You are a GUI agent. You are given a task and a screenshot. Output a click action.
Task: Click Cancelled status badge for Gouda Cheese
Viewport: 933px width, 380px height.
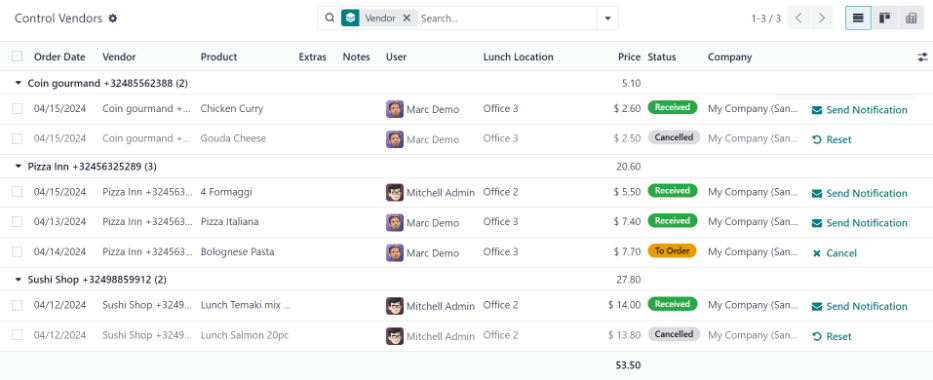[674, 137]
